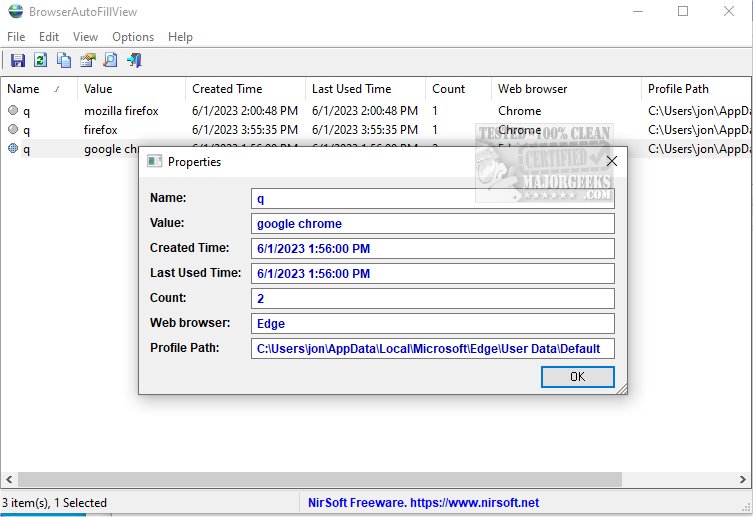The image size is (753, 517).
Task: Click the Properties toolbar icon
Action: (x=87, y=60)
